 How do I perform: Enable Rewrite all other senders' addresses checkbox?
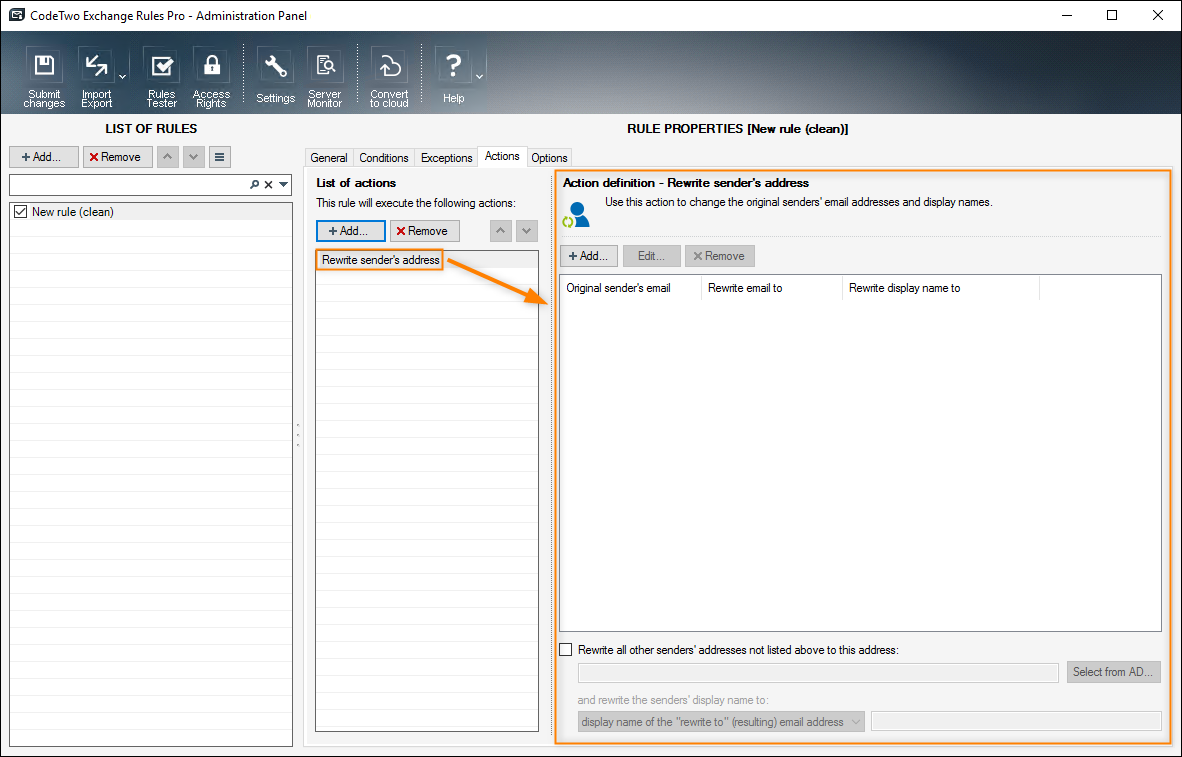click(x=566, y=649)
